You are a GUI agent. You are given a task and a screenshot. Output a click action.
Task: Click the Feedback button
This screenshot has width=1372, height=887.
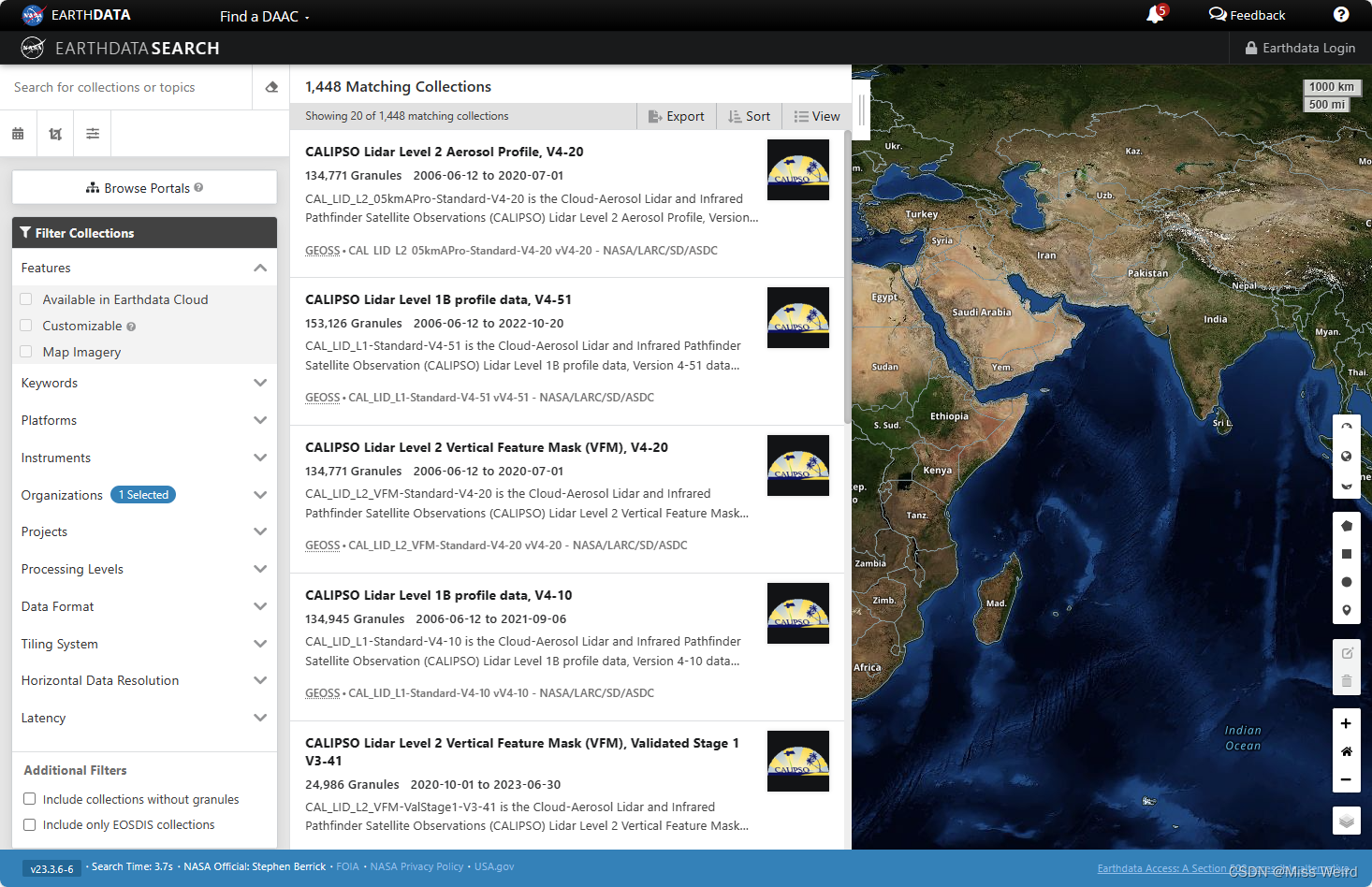1248,15
